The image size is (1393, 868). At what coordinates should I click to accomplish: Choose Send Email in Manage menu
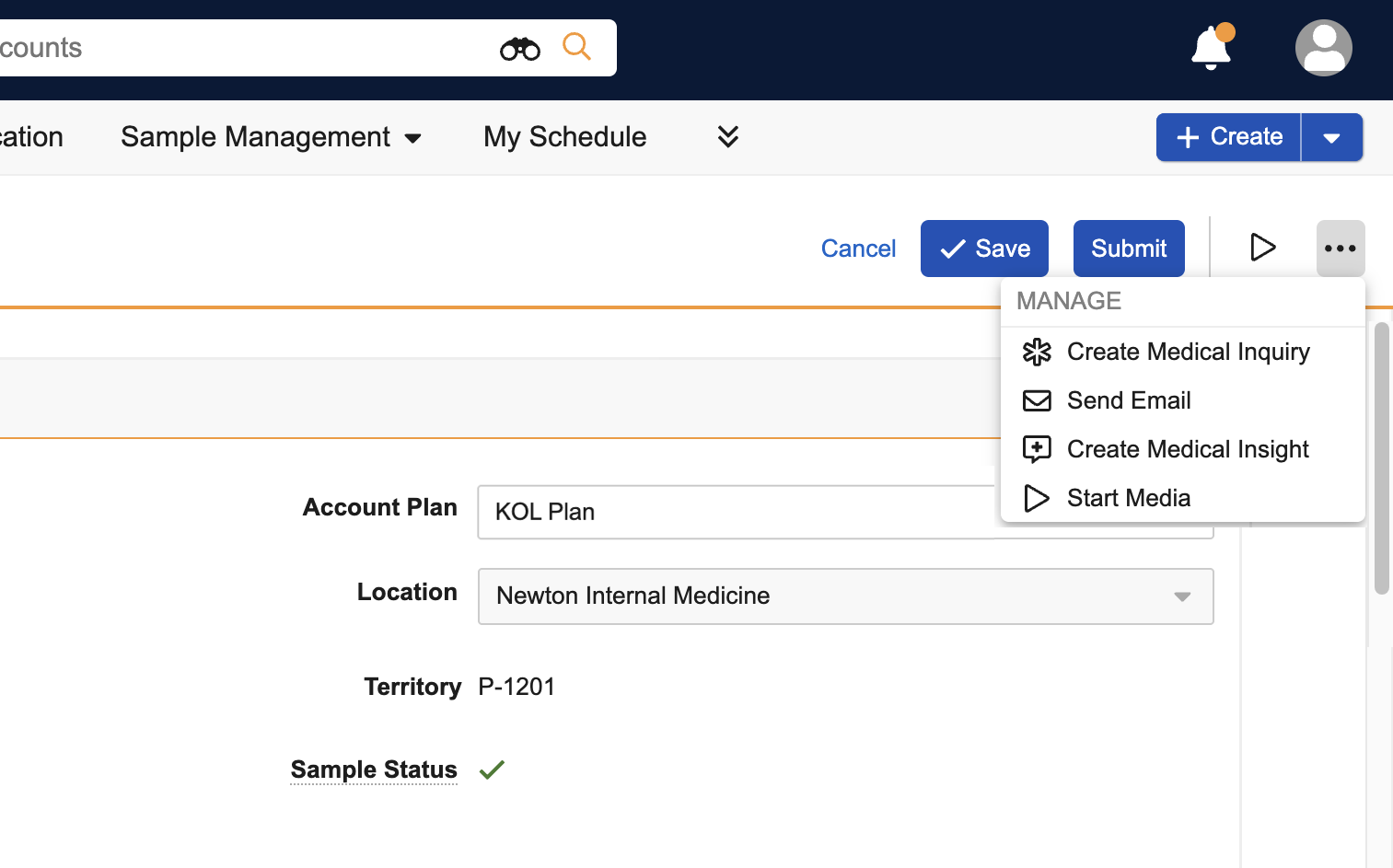click(1128, 400)
